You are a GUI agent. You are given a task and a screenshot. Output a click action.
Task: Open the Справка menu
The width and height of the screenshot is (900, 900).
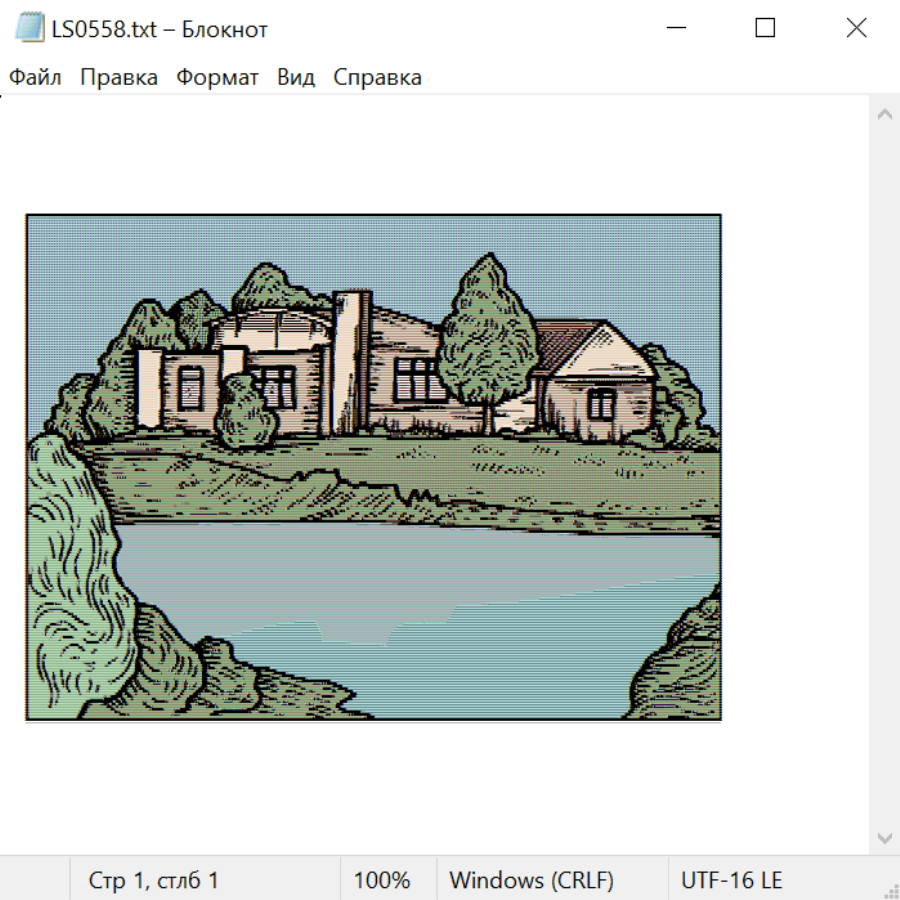click(377, 77)
